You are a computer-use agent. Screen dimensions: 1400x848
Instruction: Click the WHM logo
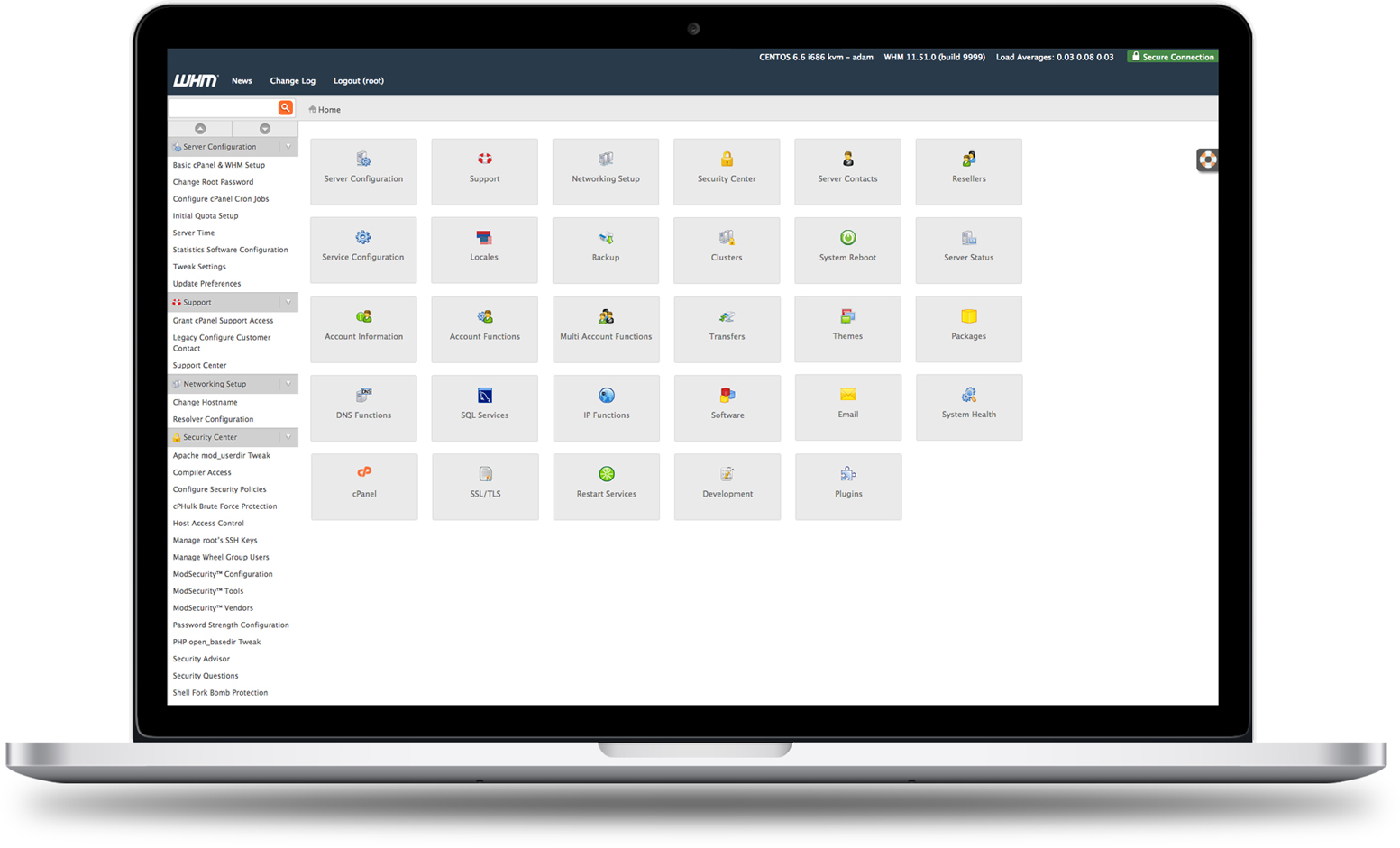click(196, 80)
